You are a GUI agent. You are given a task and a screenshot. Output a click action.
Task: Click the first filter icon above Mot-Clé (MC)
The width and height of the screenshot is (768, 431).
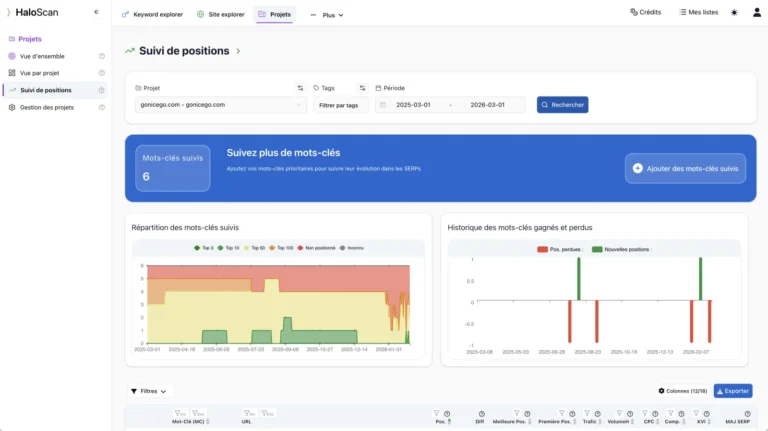click(180, 413)
